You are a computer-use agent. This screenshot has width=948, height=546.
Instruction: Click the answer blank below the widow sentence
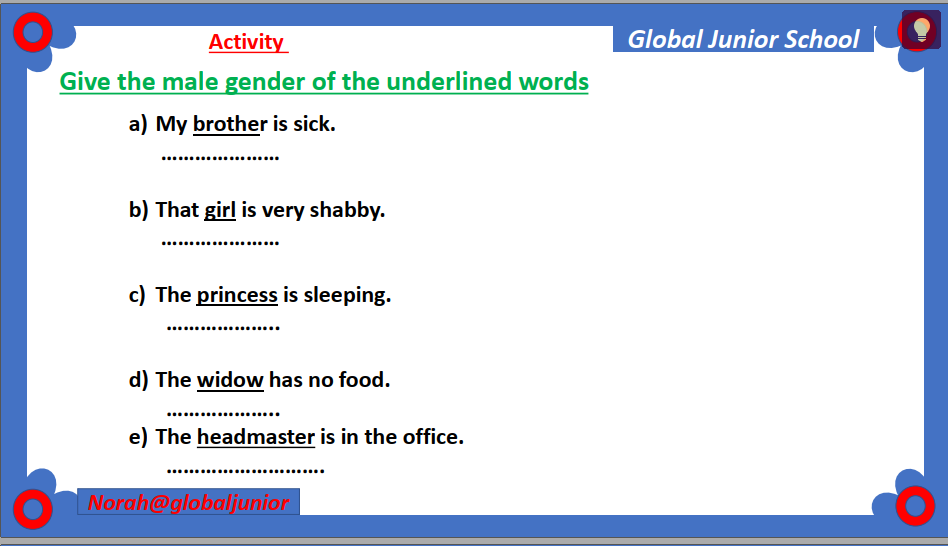click(x=223, y=411)
